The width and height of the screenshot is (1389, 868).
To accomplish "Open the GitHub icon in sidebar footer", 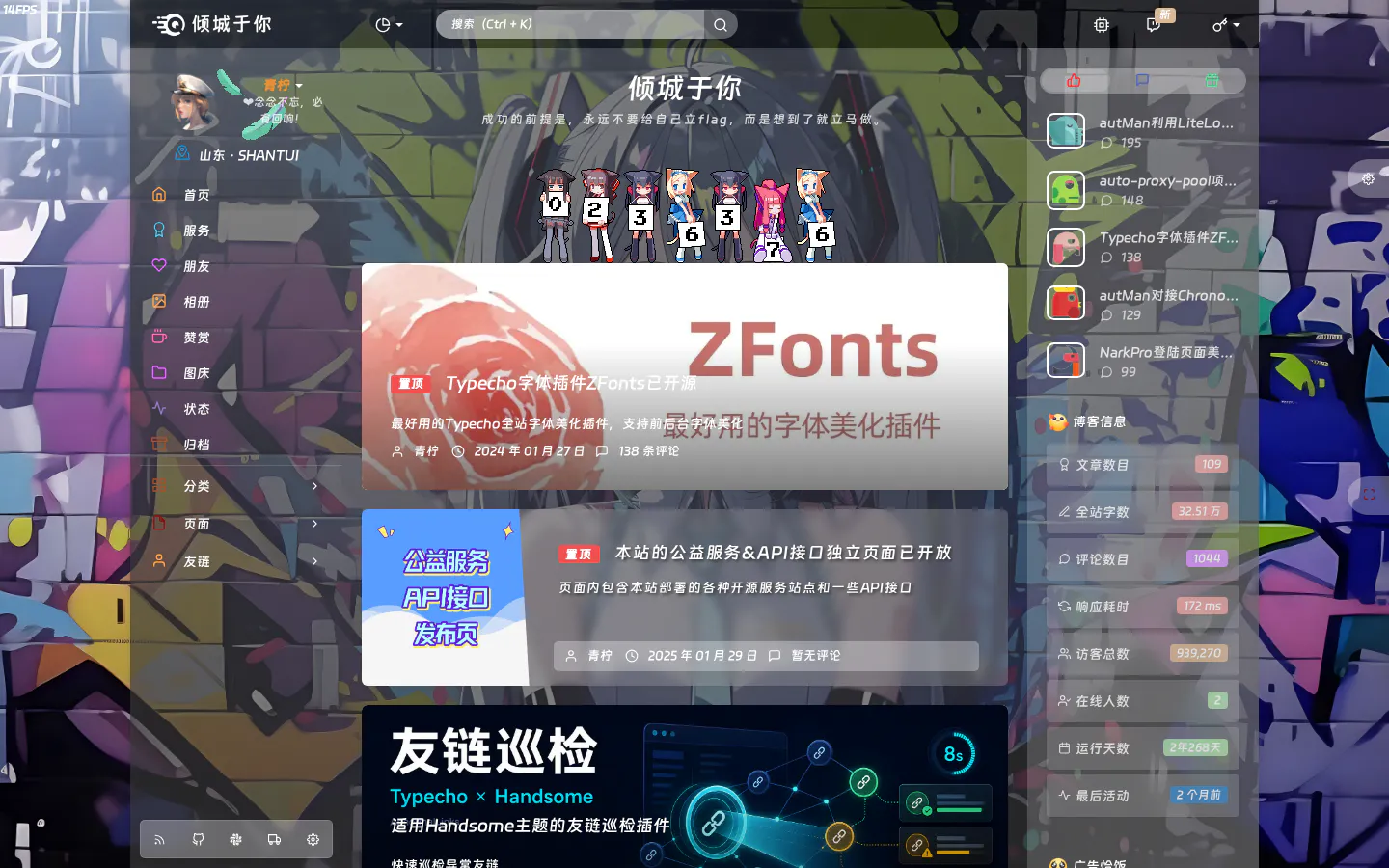I will pos(198,840).
